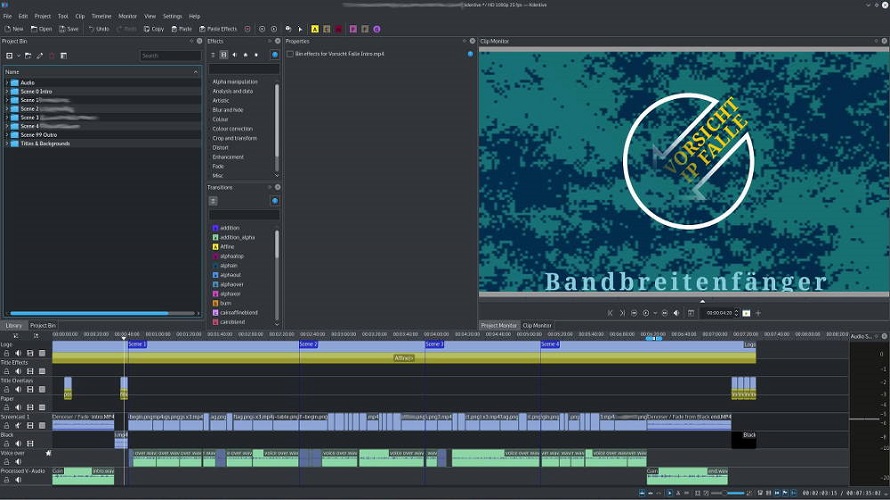Select the Colour correction effects category

[233, 129]
